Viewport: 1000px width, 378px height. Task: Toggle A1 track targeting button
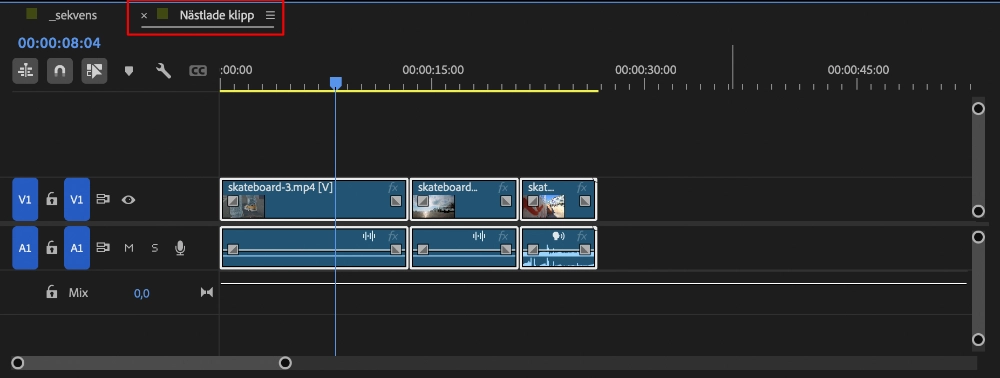pyautogui.click(x=77, y=248)
